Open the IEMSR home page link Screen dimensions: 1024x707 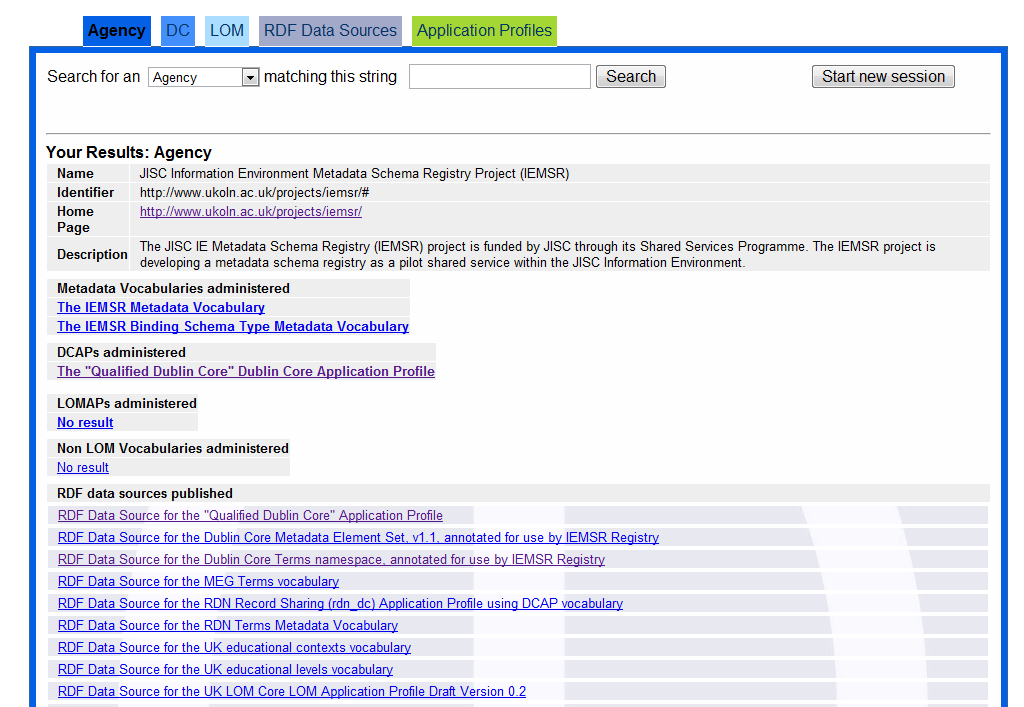[x=251, y=212]
